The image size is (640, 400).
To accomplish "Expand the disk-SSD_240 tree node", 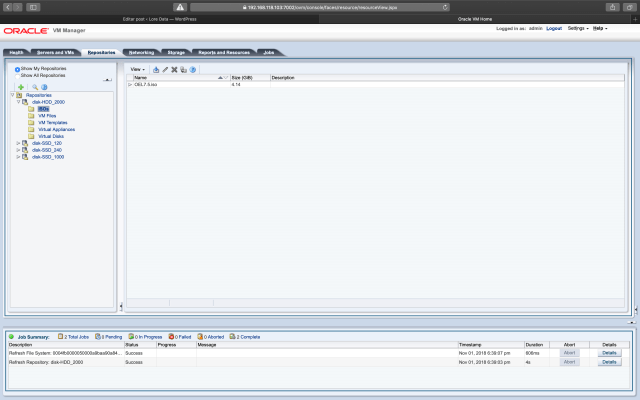I will [x=18, y=150].
